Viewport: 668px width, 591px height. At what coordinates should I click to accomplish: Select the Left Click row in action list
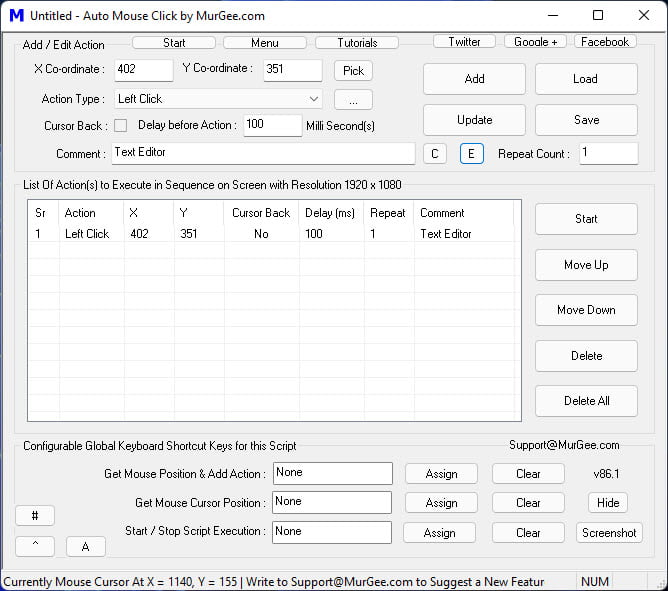tap(273, 234)
